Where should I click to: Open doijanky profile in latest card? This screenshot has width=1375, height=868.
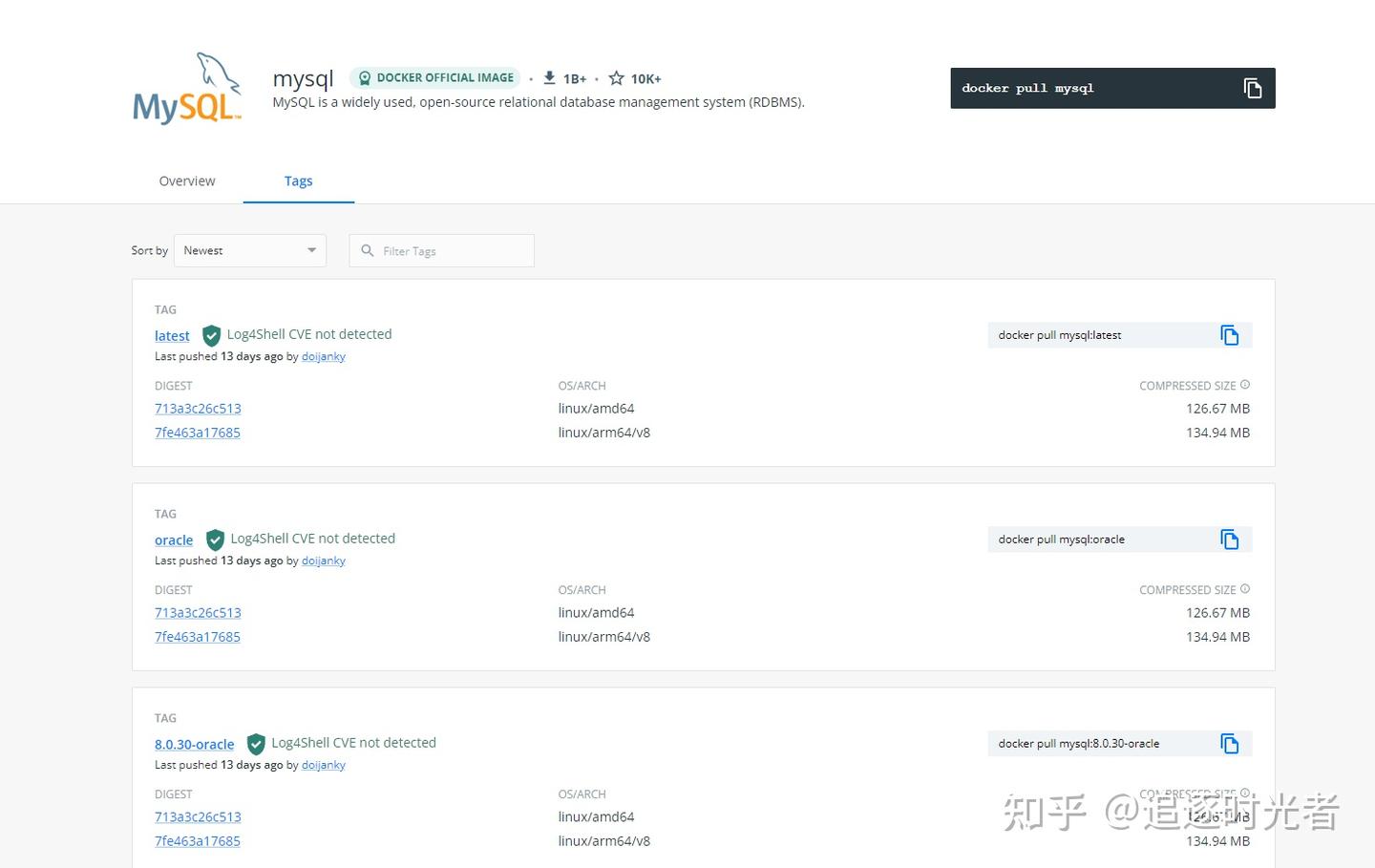click(324, 356)
